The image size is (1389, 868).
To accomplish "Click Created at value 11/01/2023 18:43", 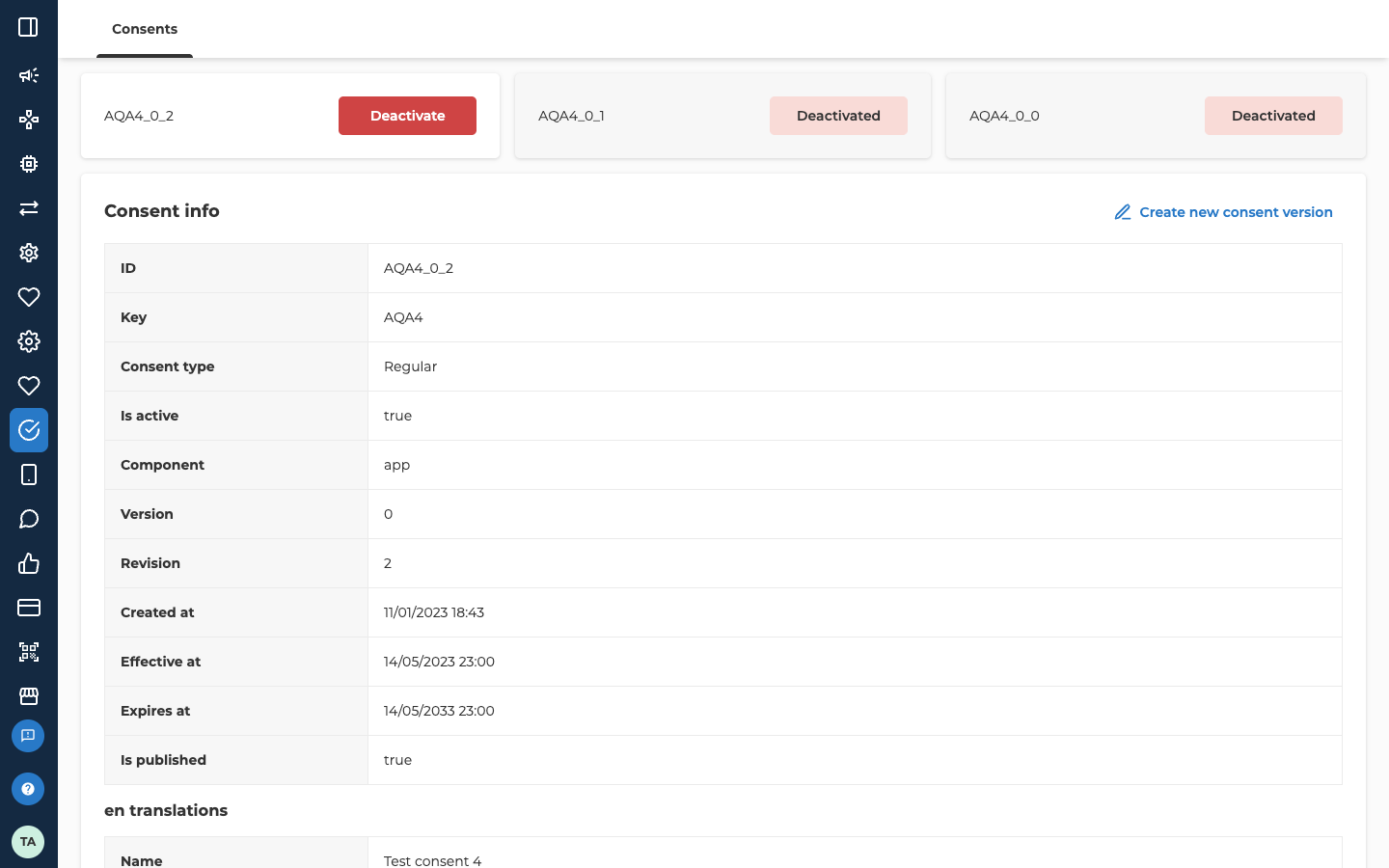I will (434, 612).
